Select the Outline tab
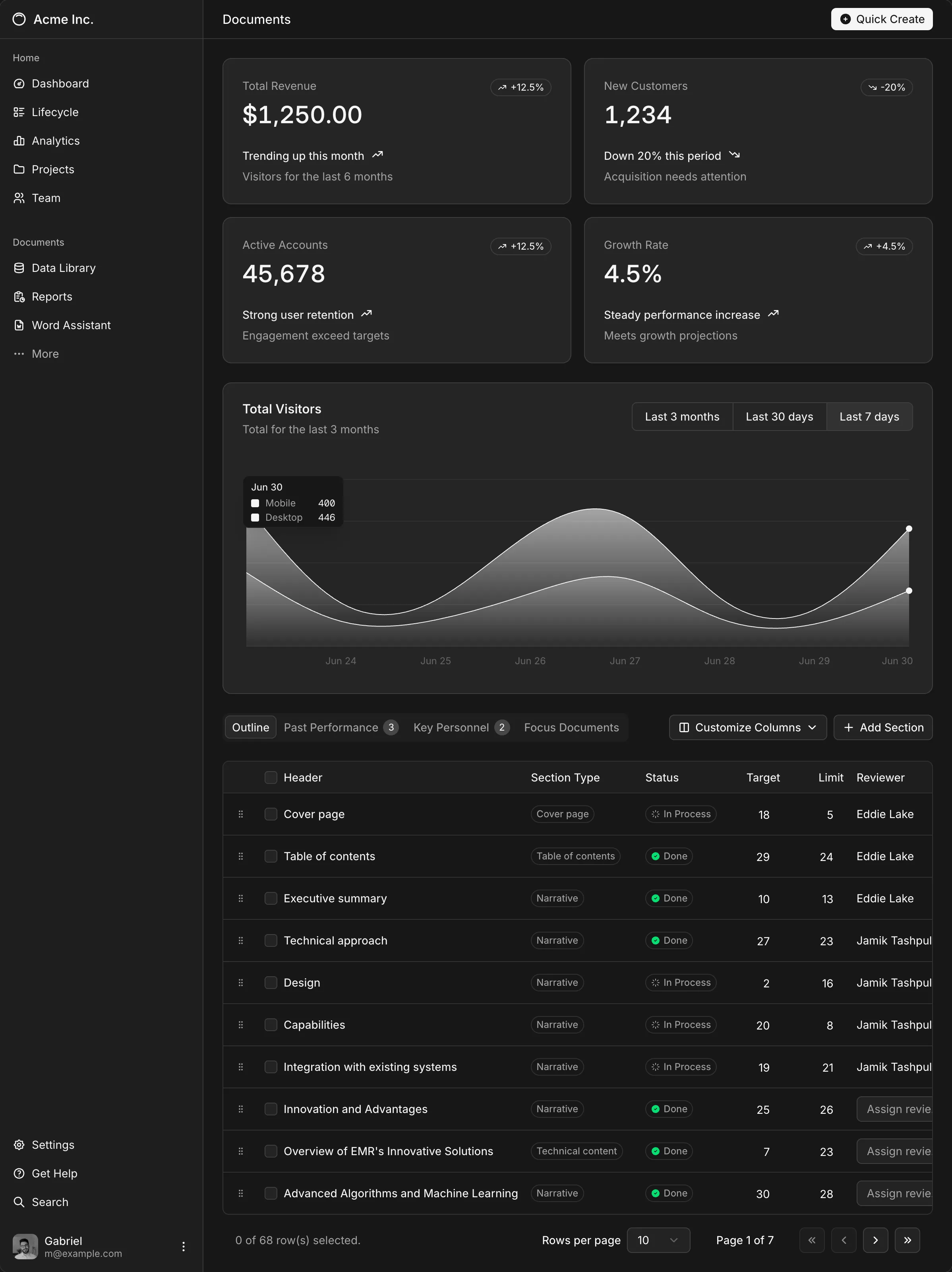Viewport: 952px width, 1272px height. (x=251, y=727)
